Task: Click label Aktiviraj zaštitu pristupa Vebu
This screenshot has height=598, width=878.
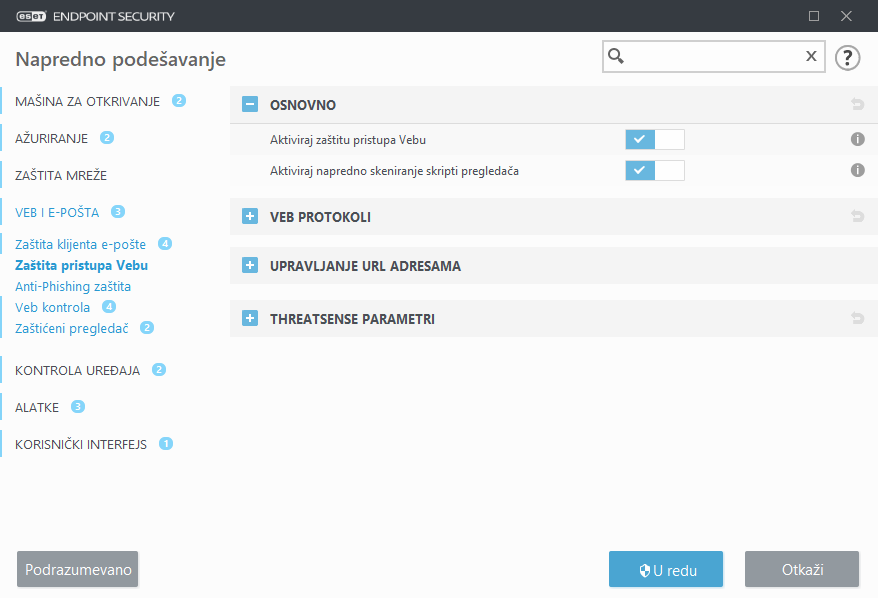Action: [348, 140]
